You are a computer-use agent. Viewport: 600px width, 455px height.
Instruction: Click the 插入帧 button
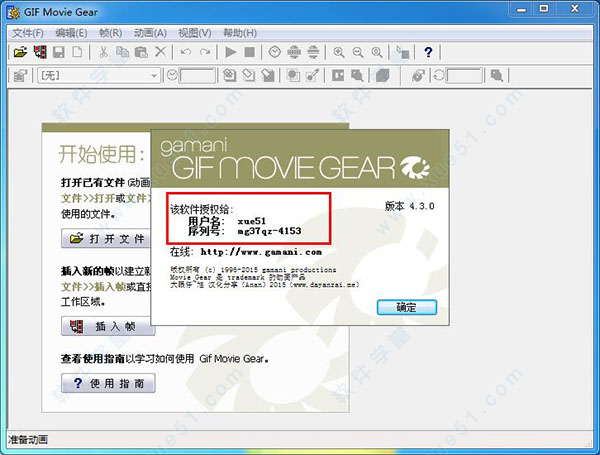(x=108, y=326)
